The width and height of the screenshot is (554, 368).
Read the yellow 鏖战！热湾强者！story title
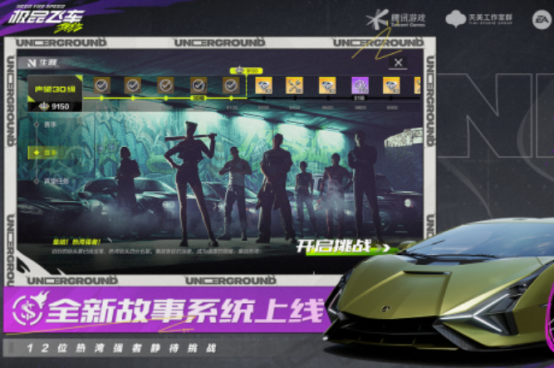click(76, 242)
